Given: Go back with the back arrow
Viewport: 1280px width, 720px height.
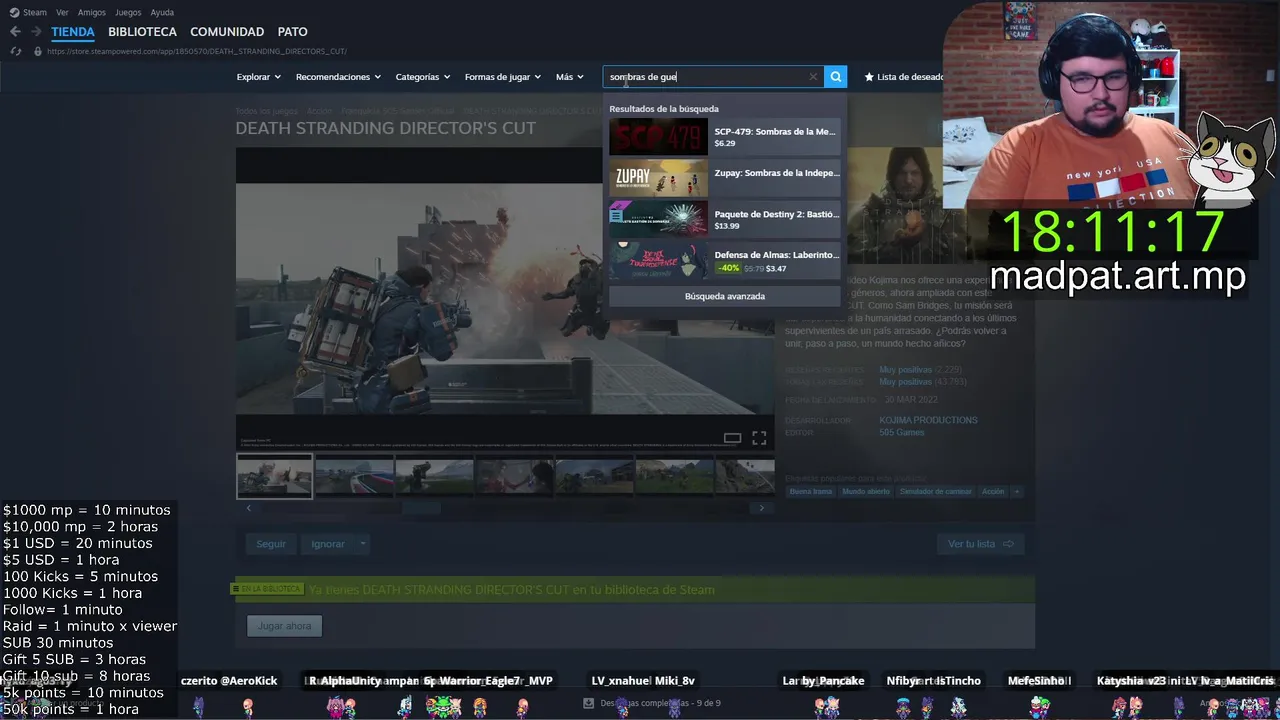Looking at the screenshot, I should click(x=15, y=32).
